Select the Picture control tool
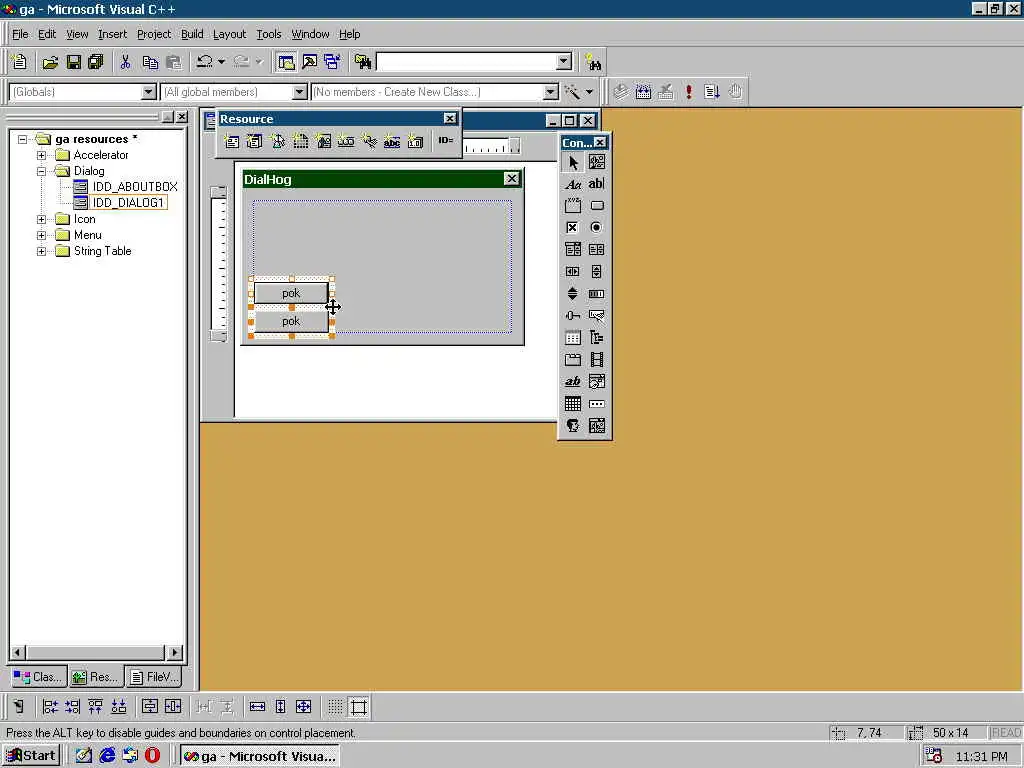Viewport: 1024px width, 768px height. [596, 162]
